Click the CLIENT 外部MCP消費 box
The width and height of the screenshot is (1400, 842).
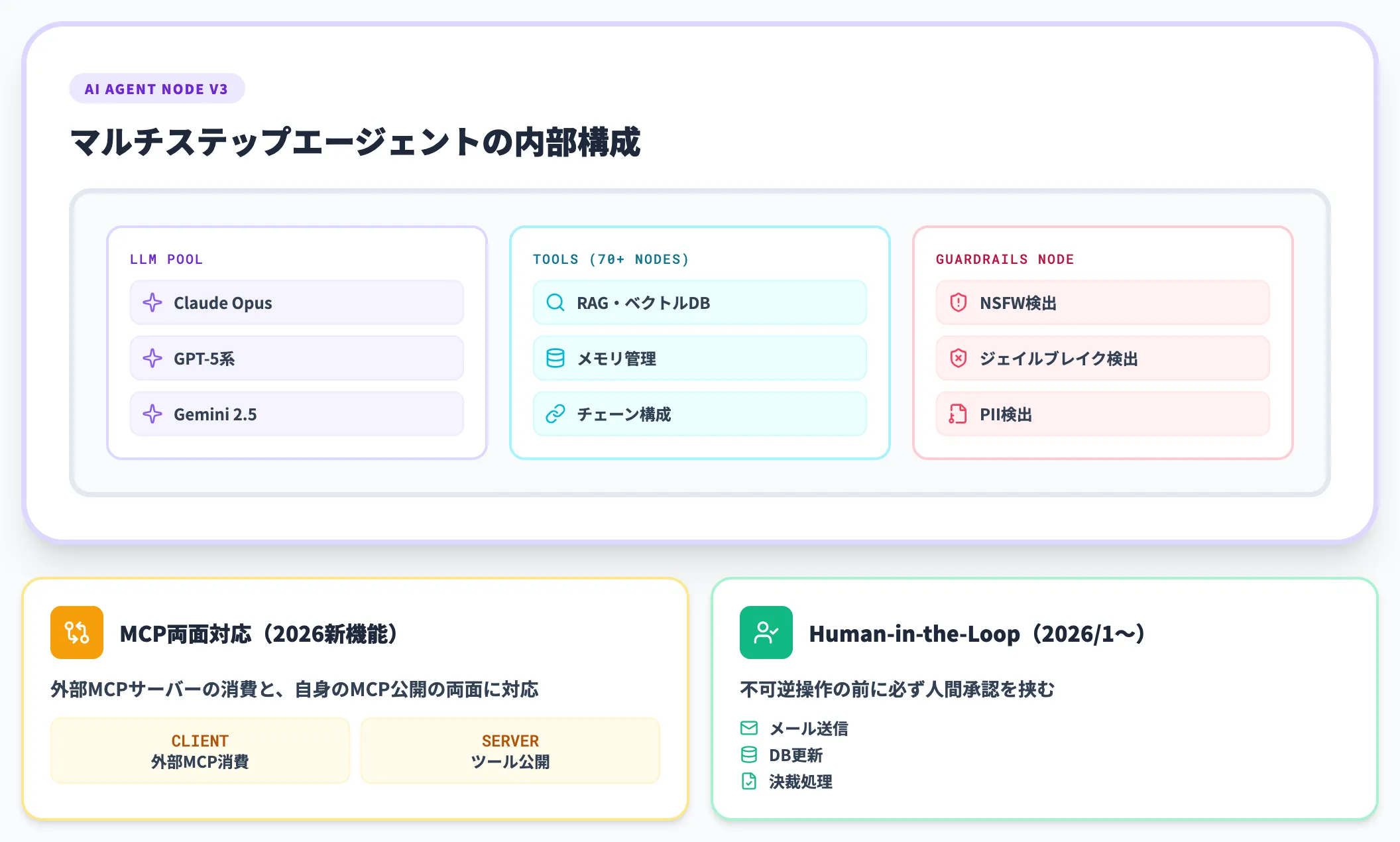coord(200,751)
